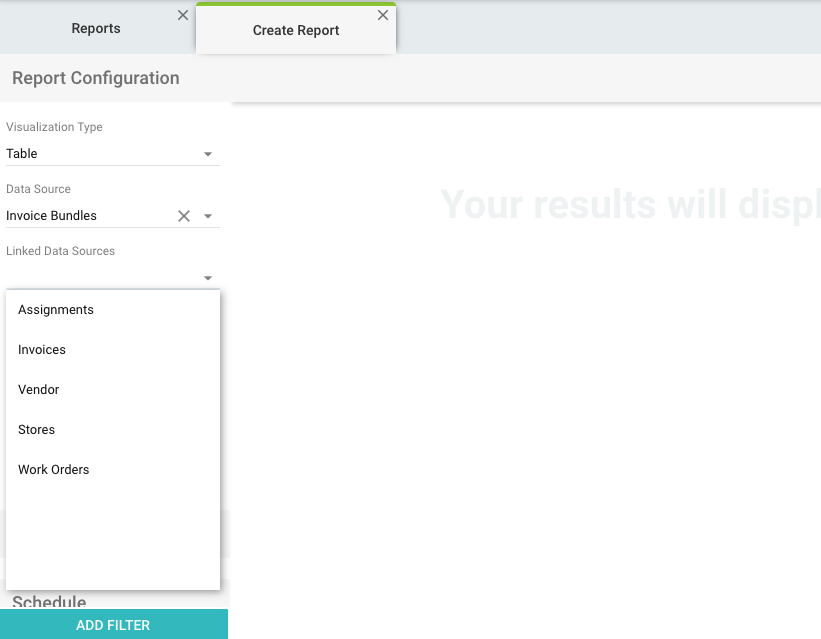Switch to the Reports tab
Screen dimensions: 821x639
[96, 29]
